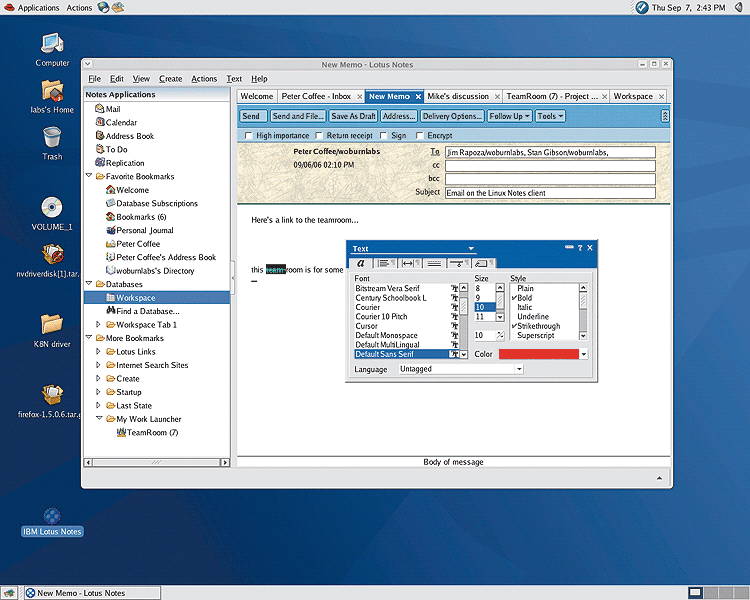The height and width of the screenshot is (600, 750).
Task: Click the red Color swatch
Action: point(539,354)
